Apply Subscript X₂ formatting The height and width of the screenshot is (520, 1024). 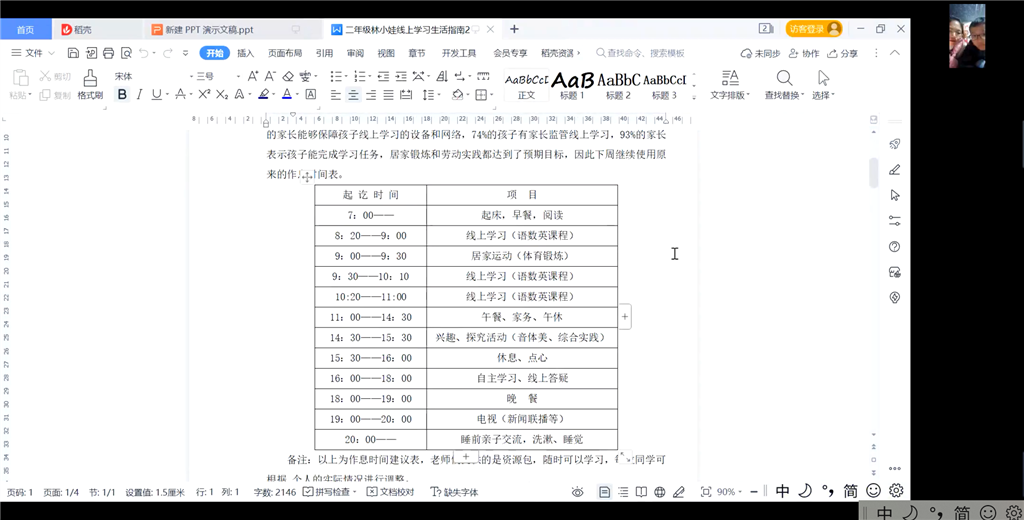[222, 95]
